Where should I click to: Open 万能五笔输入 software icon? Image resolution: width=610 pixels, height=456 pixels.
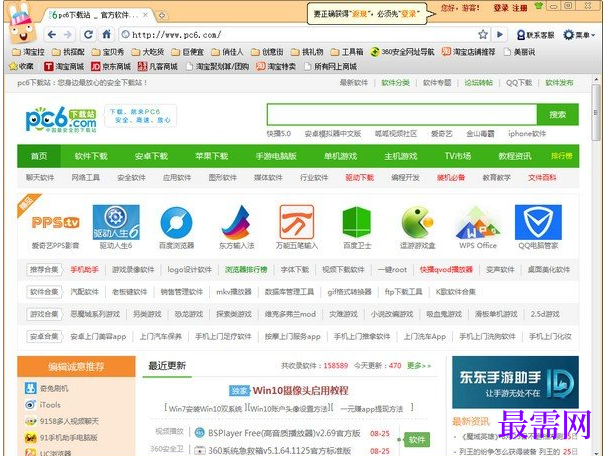[296, 222]
